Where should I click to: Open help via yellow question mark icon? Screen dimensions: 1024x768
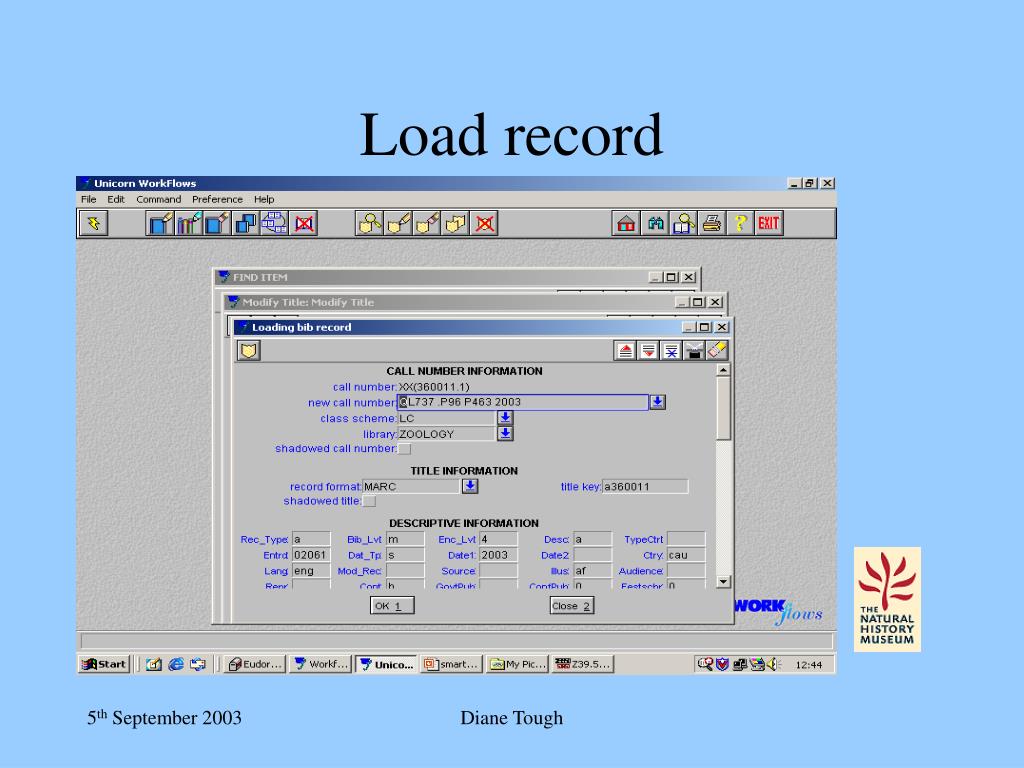[740, 223]
